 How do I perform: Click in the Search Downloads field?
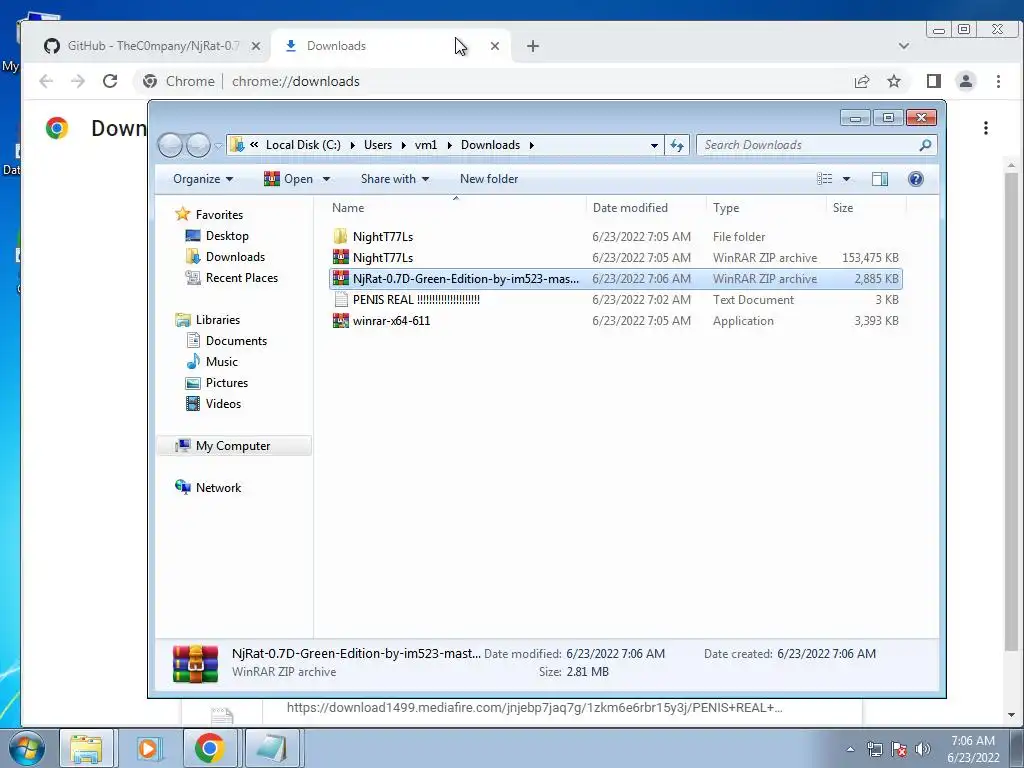click(x=807, y=145)
